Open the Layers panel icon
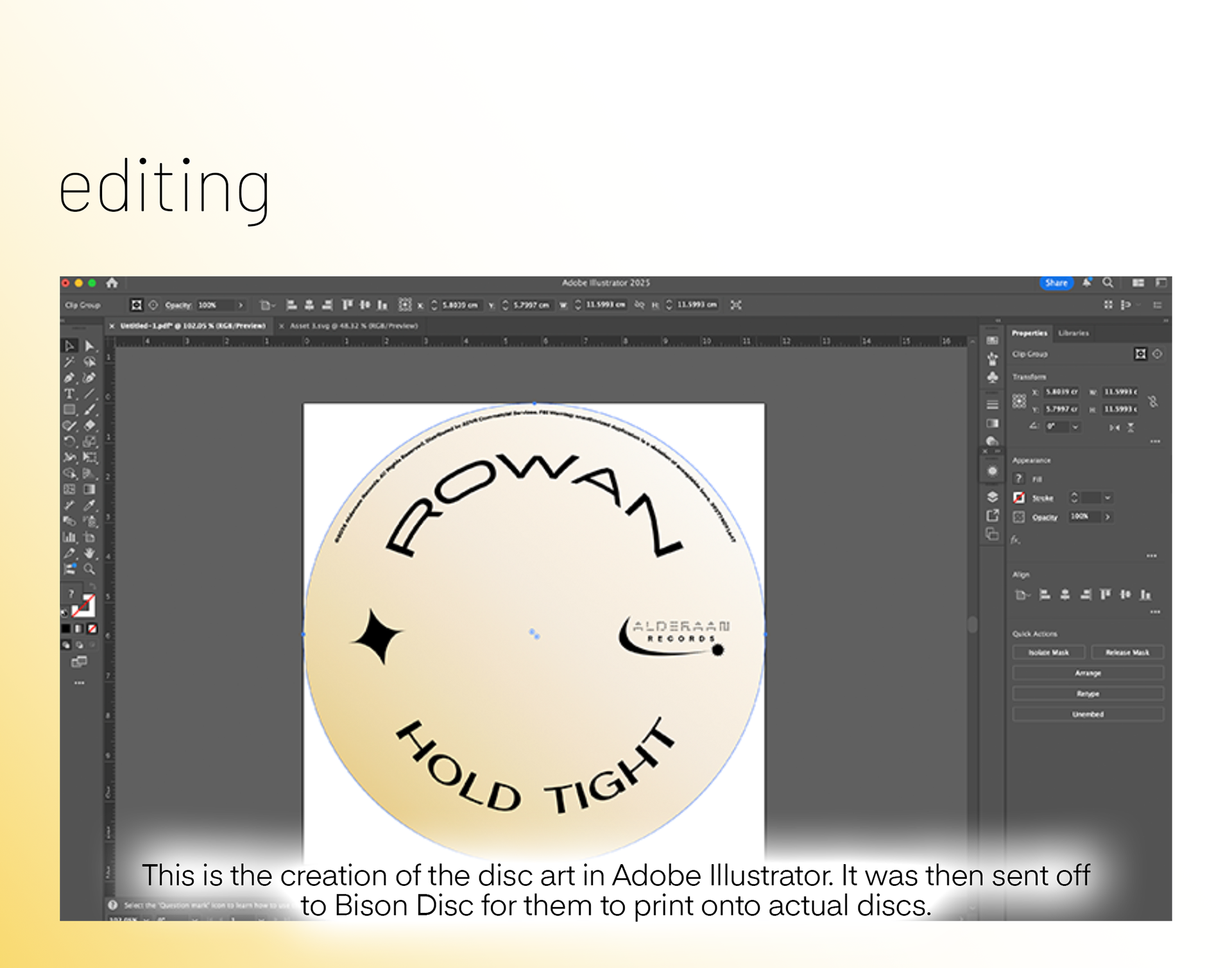Viewport: 1232px width, 968px height. tap(992, 497)
